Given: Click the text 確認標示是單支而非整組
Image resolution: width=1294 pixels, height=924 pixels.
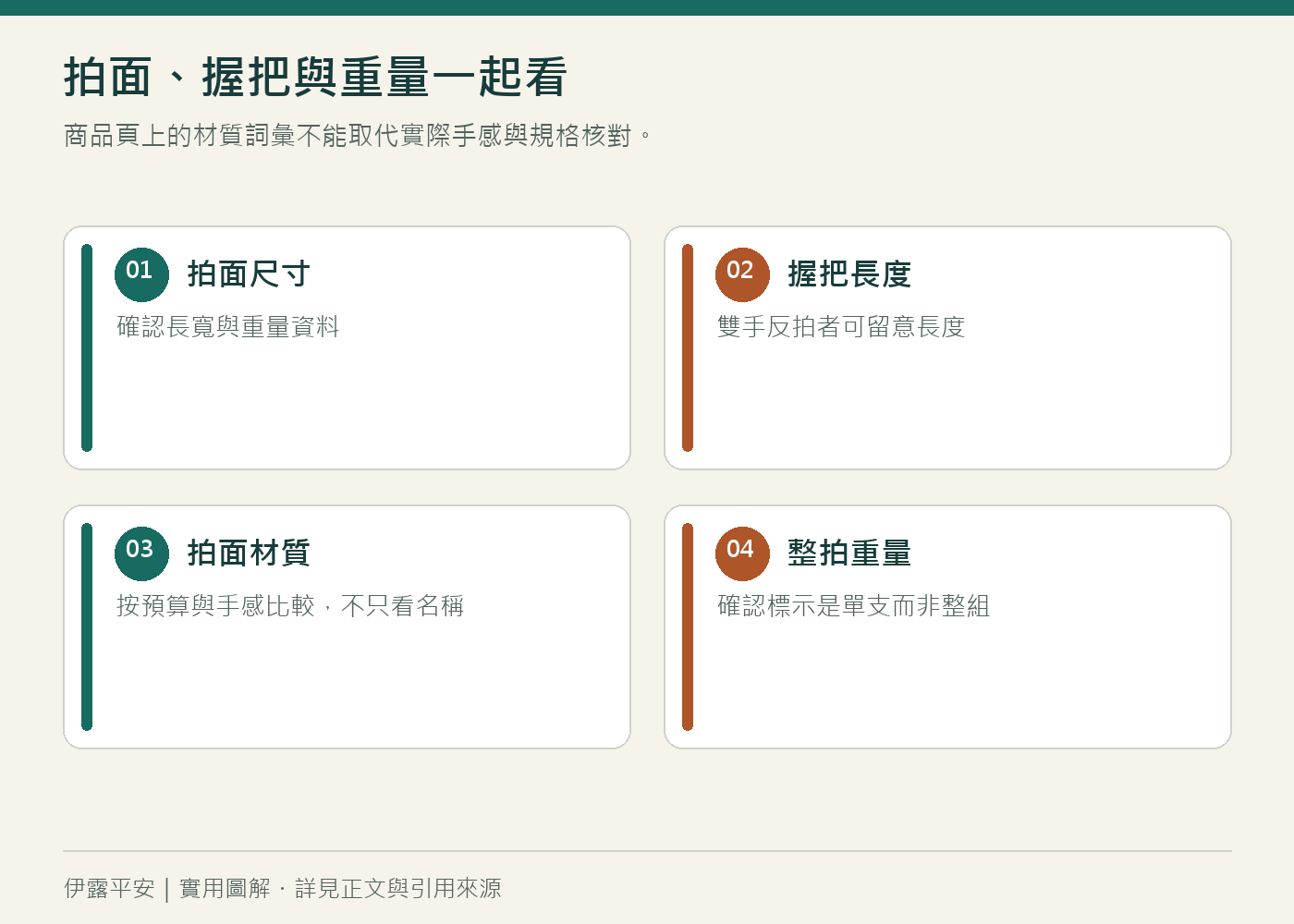Looking at the screenshot, I should [854, 606].
